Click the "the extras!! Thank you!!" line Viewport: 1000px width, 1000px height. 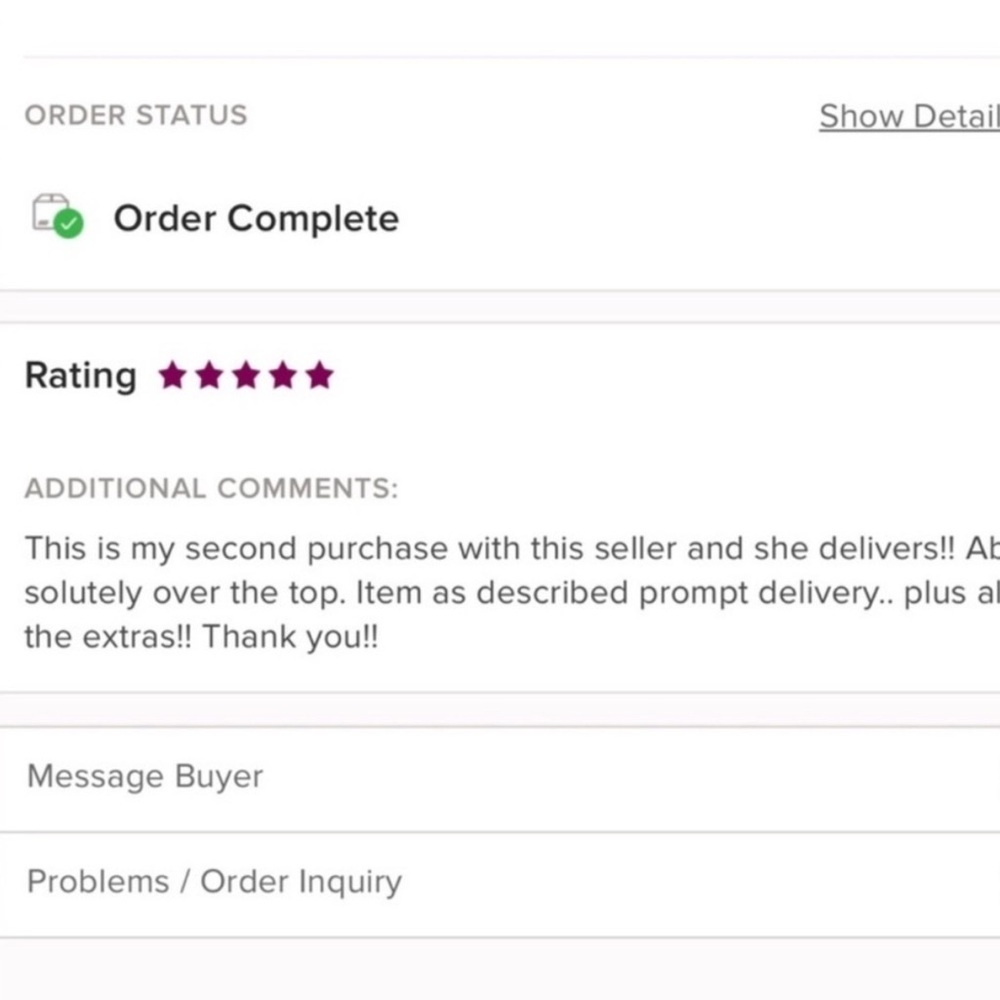[201, 638]
